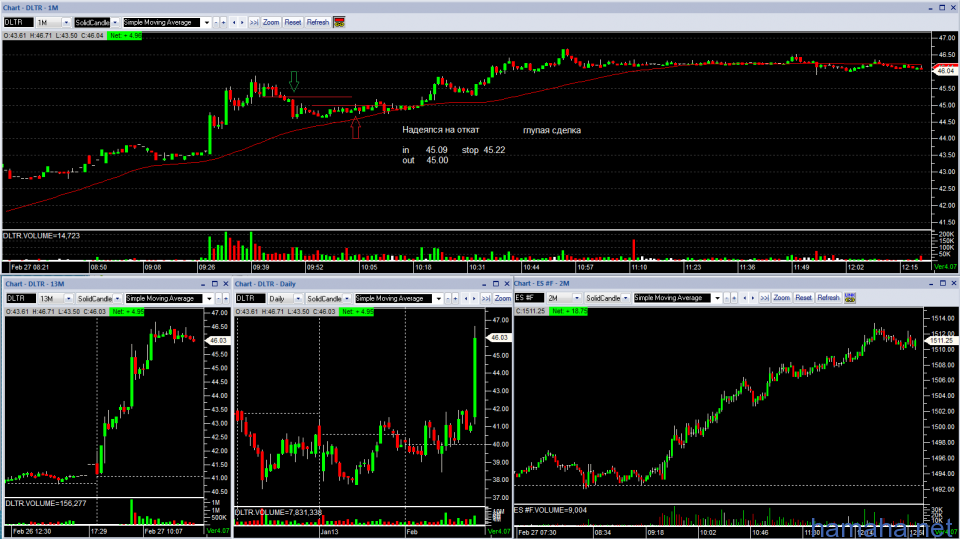Jump to latest bar (>>|) in DLTR Daily chart
Screen dimensions: 960x539
(486, 298)
